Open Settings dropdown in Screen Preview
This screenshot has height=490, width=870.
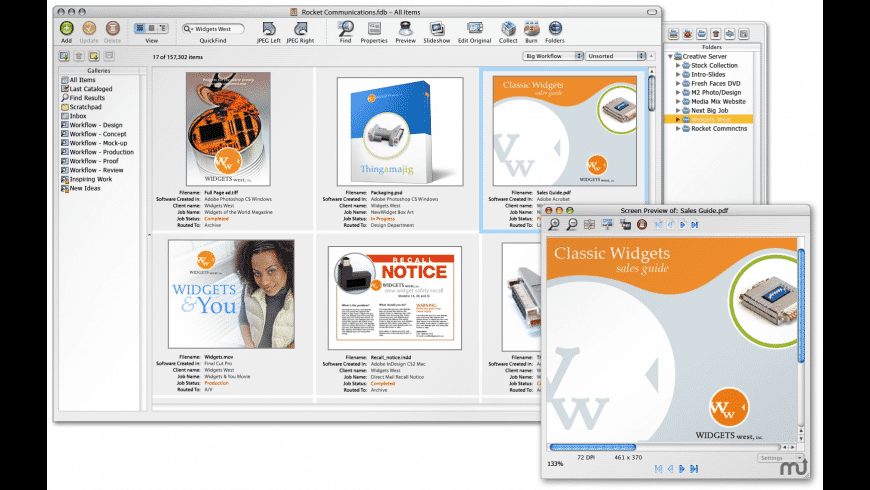(x=780, y=458)
